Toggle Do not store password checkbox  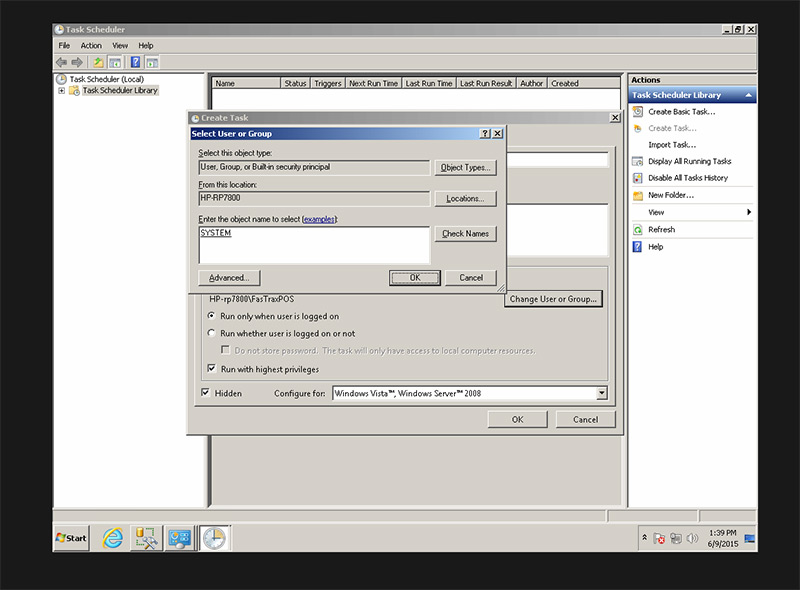pos(225,350)
